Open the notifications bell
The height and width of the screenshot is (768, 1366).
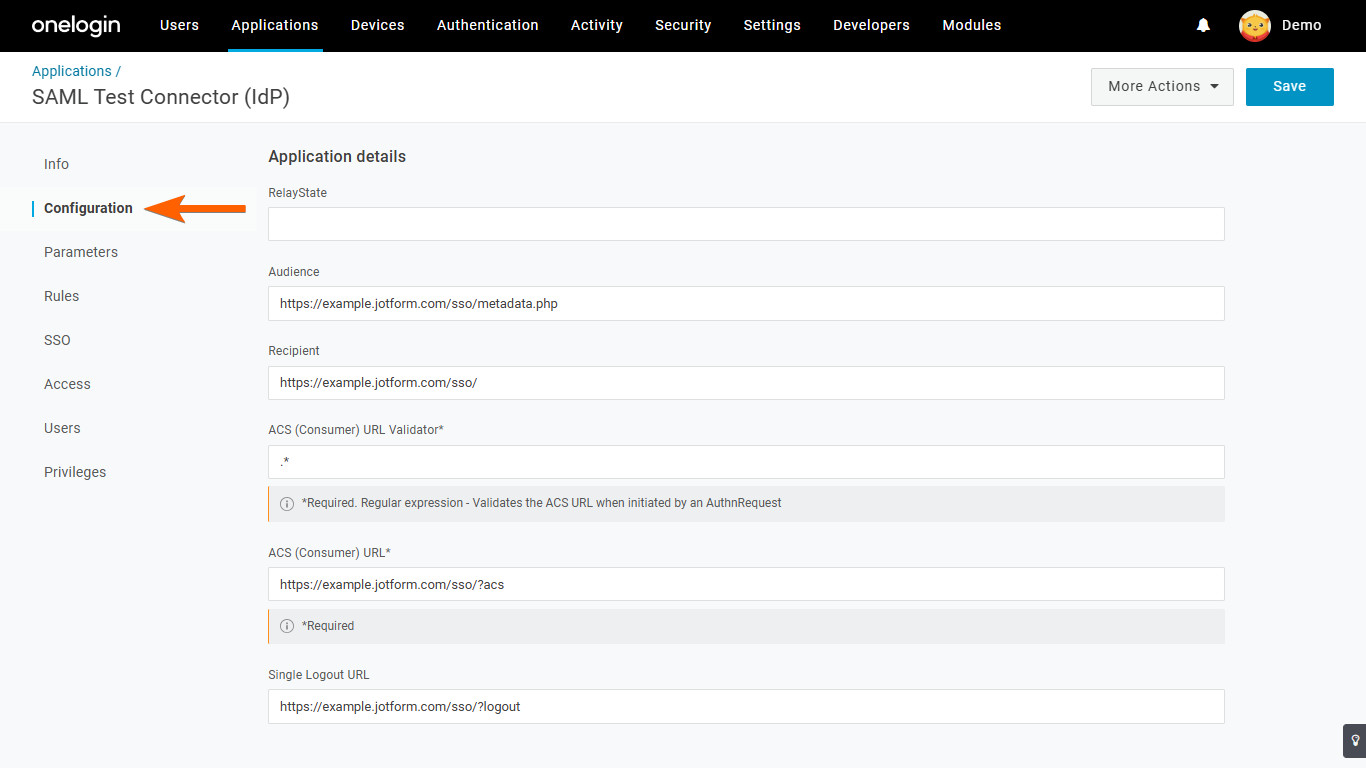tap(1203, 26)
